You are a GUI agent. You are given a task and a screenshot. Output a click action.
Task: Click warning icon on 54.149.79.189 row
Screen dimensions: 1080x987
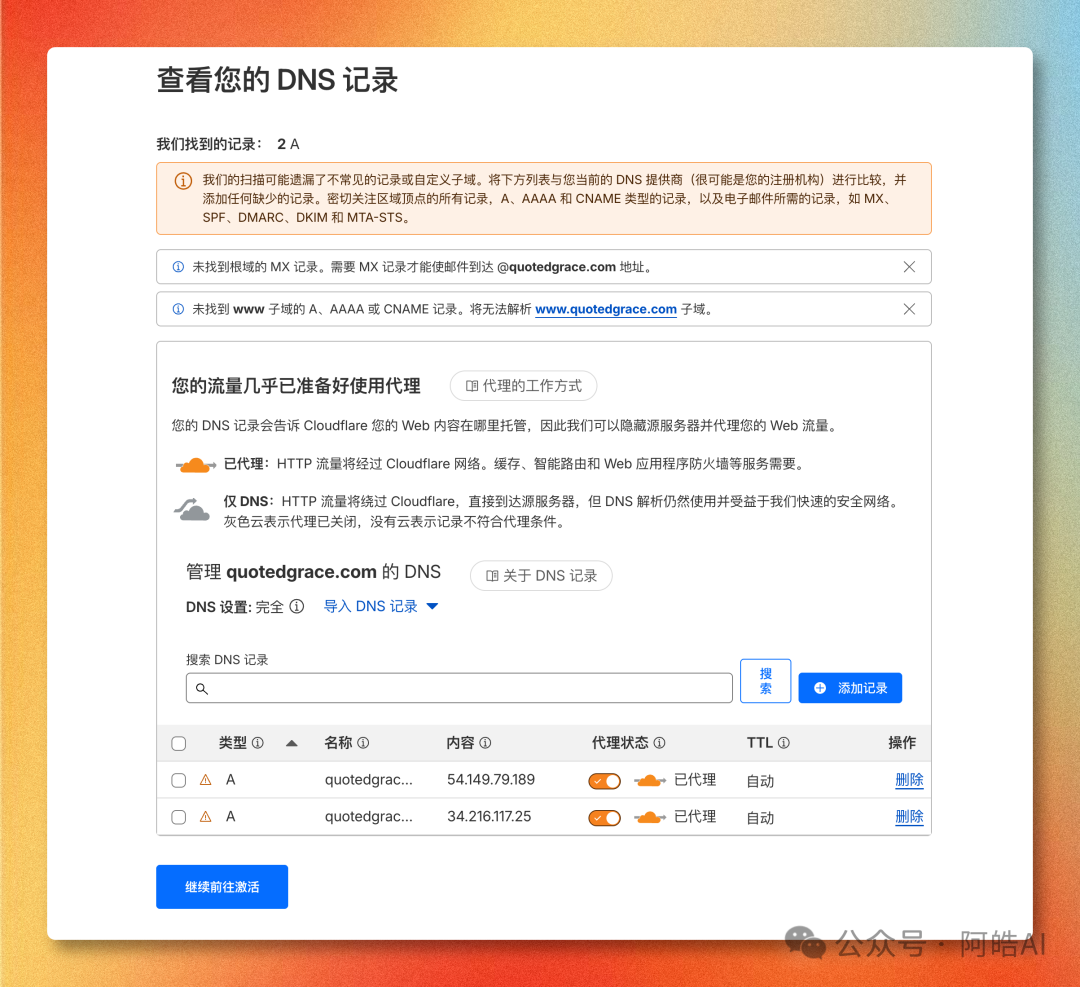coord(205,780)
